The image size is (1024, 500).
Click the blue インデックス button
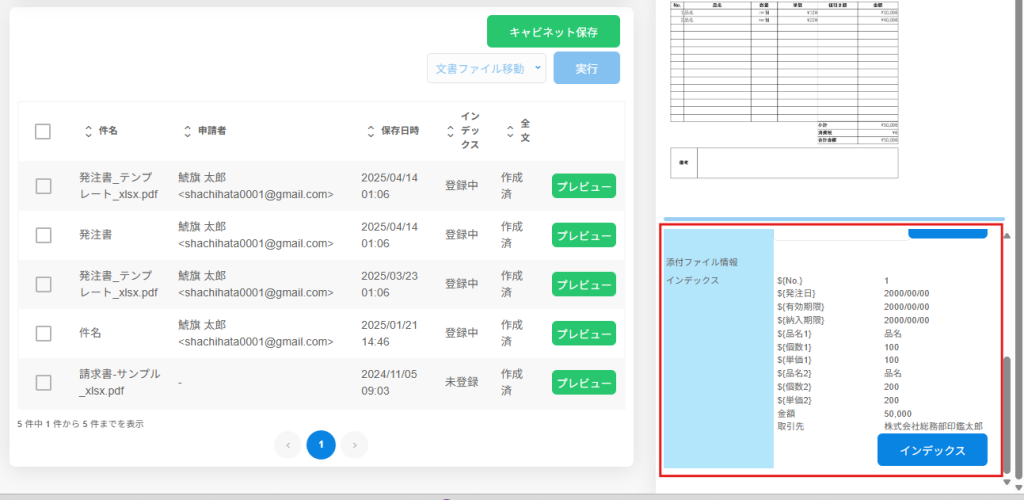tap(931, 450)
